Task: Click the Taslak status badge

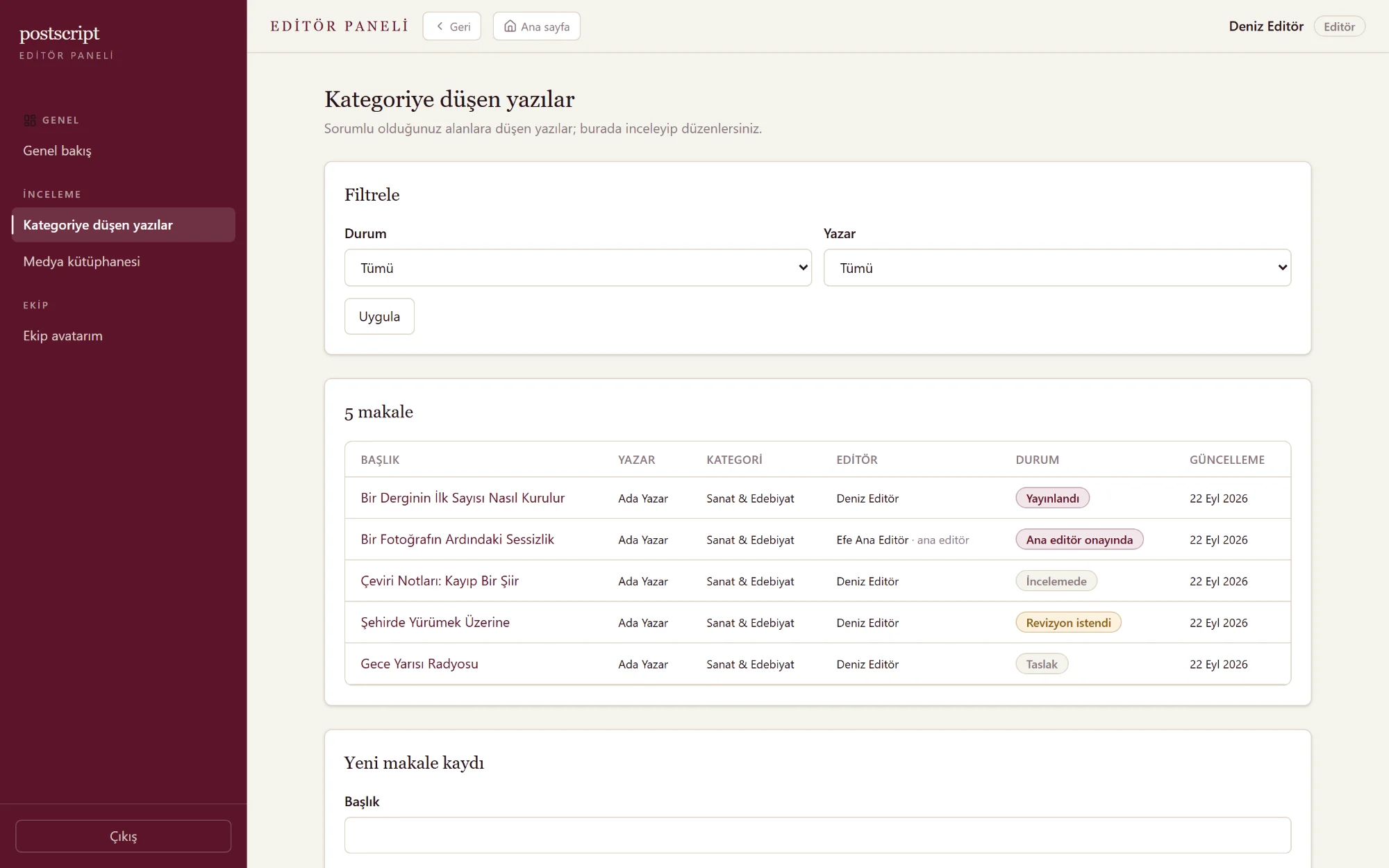Action: point(1042,664)
